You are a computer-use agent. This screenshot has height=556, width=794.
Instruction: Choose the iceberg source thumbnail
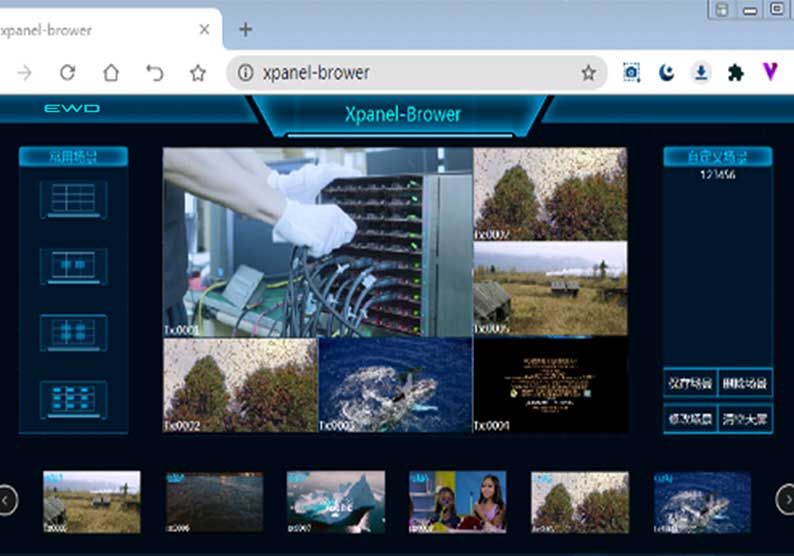point(336,502)
